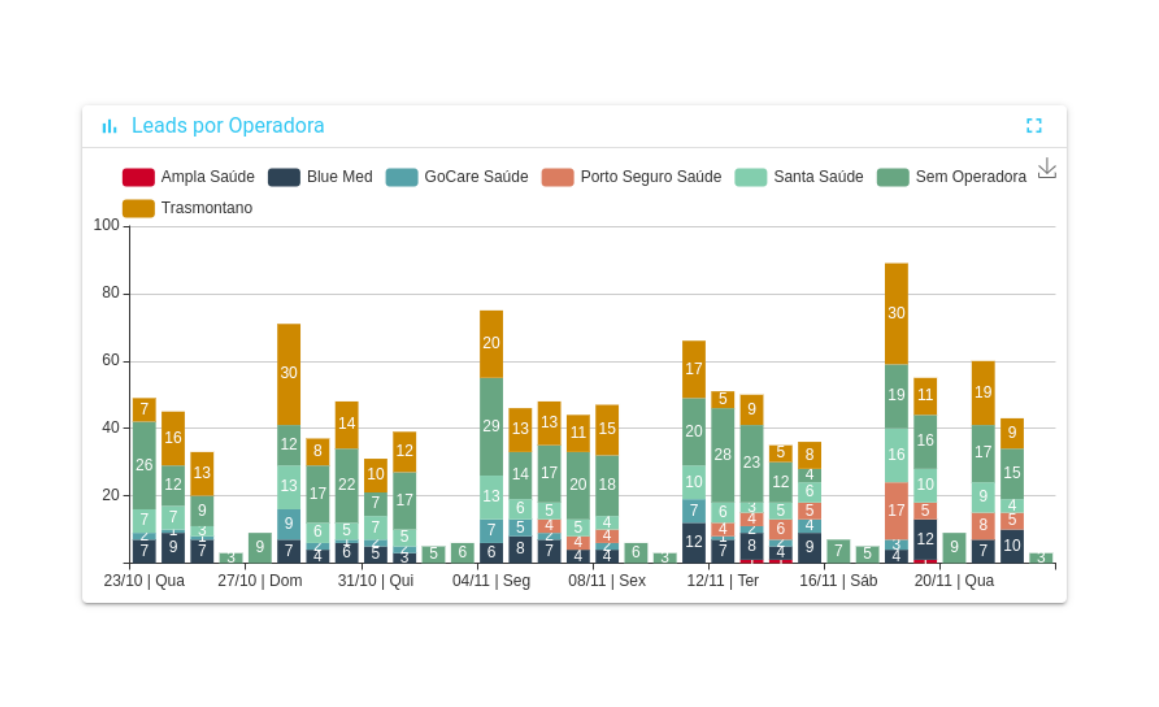Toggle Ampla Saúde legend series
This screenshot has width=1159, height=707.
click(x=188, y=177)
